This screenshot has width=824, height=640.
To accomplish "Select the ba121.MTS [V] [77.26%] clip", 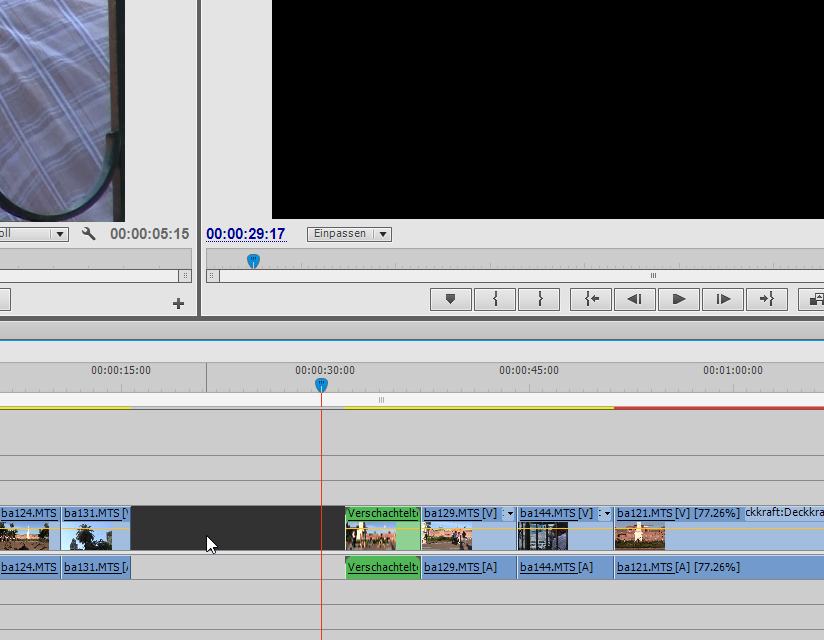I will point(719,528).
